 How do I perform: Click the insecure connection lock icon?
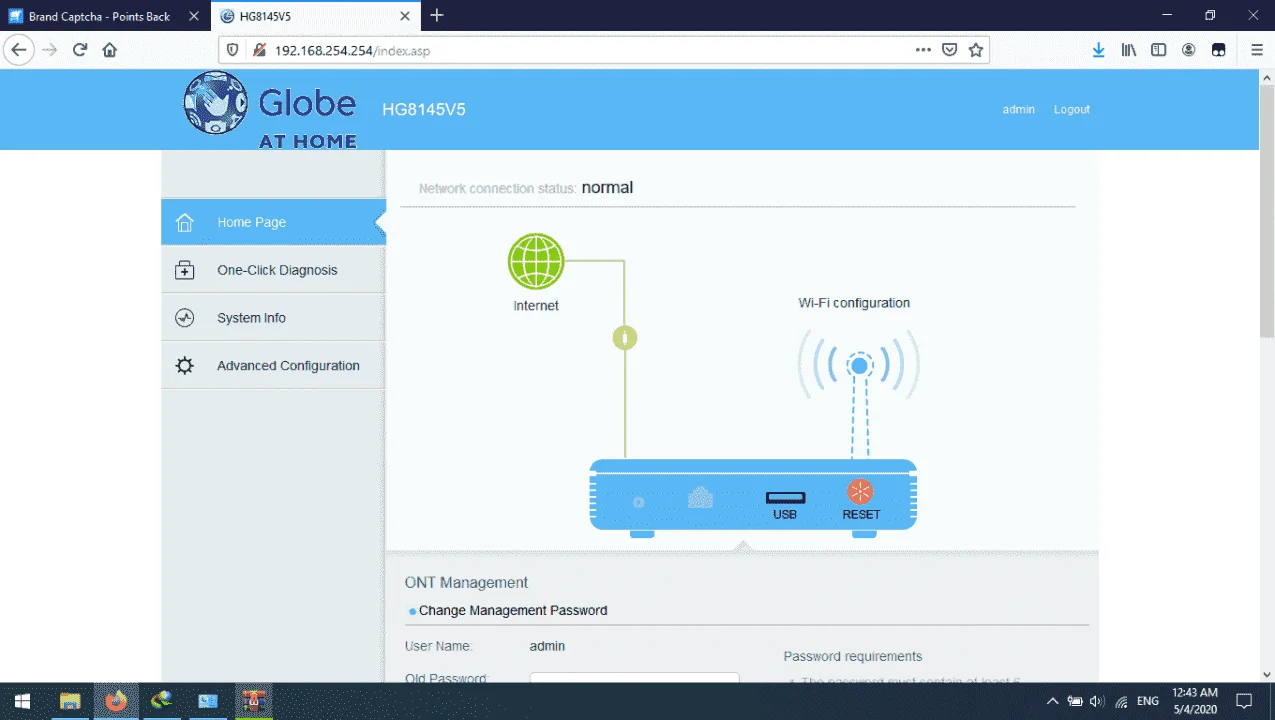[x=259, y=50]
